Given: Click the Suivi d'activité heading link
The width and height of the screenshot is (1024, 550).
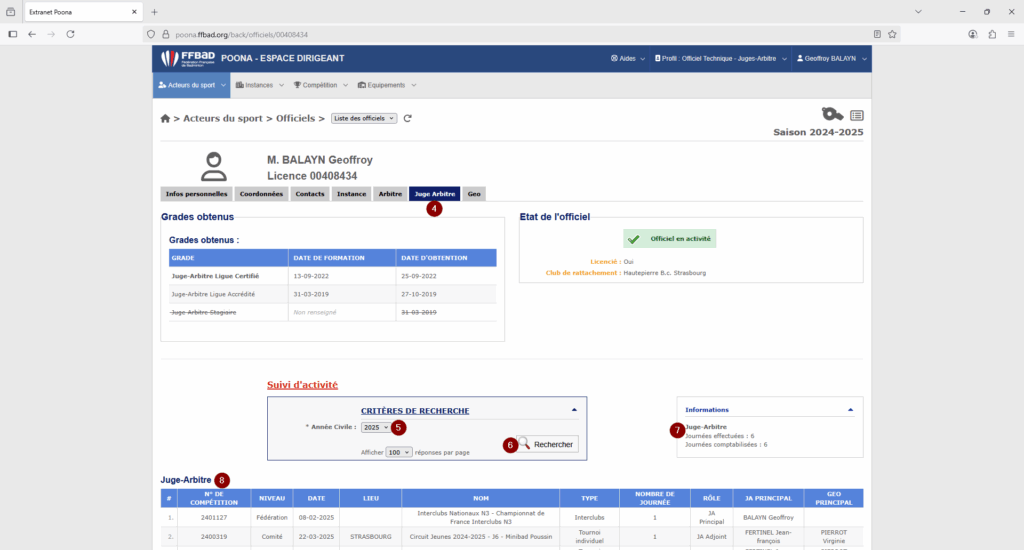Looking at the screenshot, I should (302, 385).
